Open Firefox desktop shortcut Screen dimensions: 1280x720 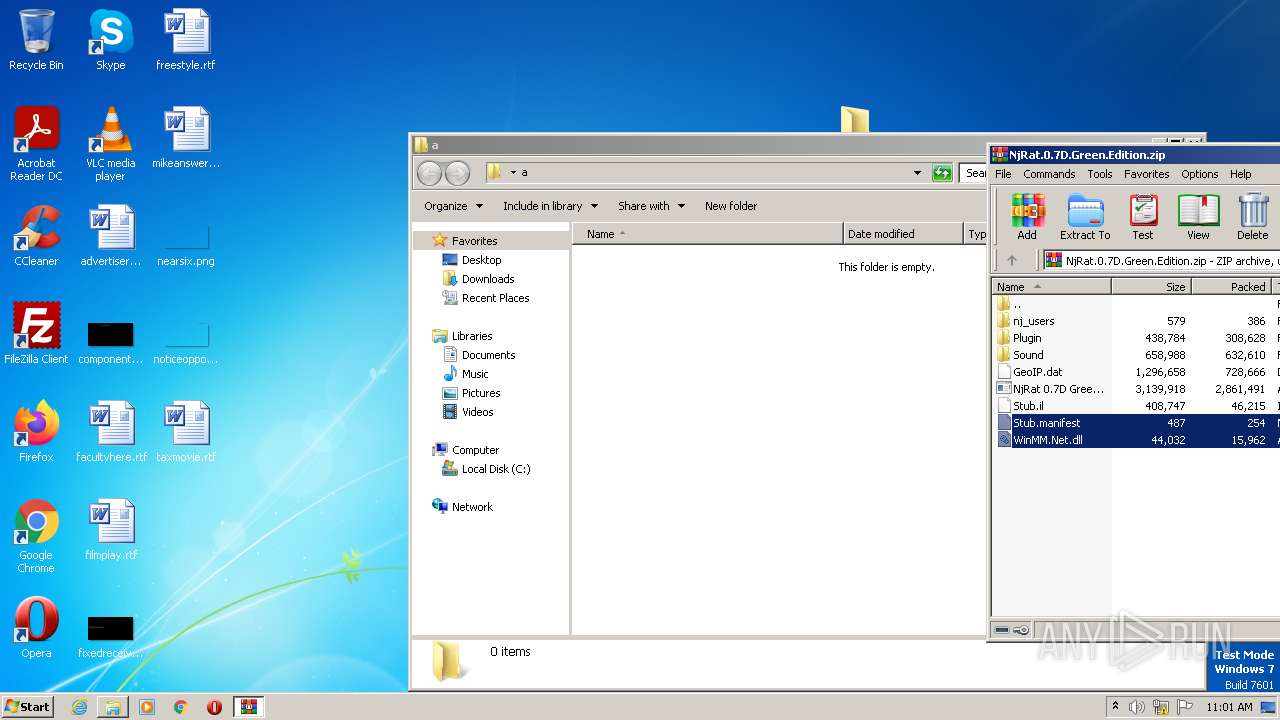[36, 432]
